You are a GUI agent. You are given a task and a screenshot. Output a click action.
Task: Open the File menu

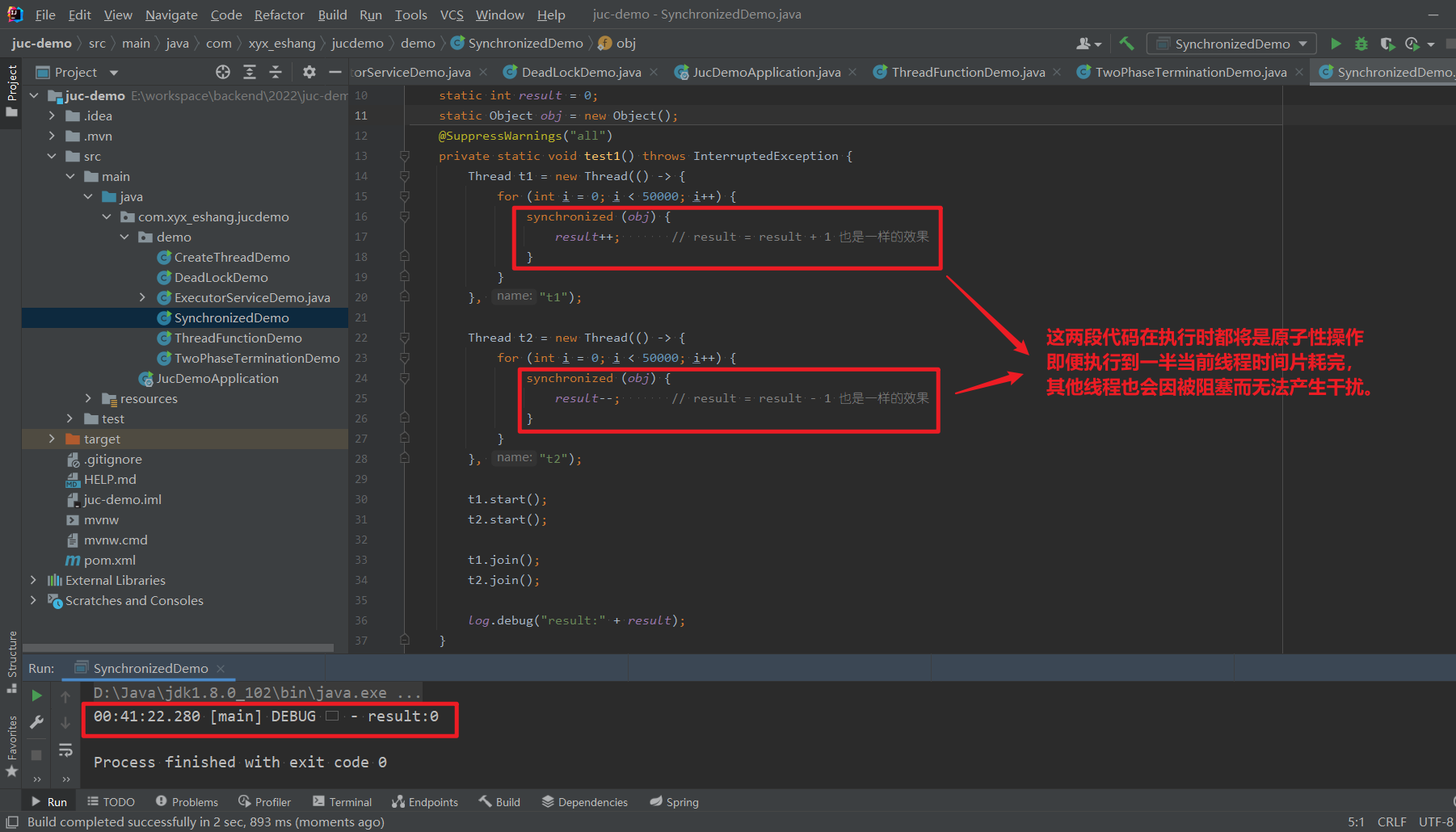tap(45, 15)
